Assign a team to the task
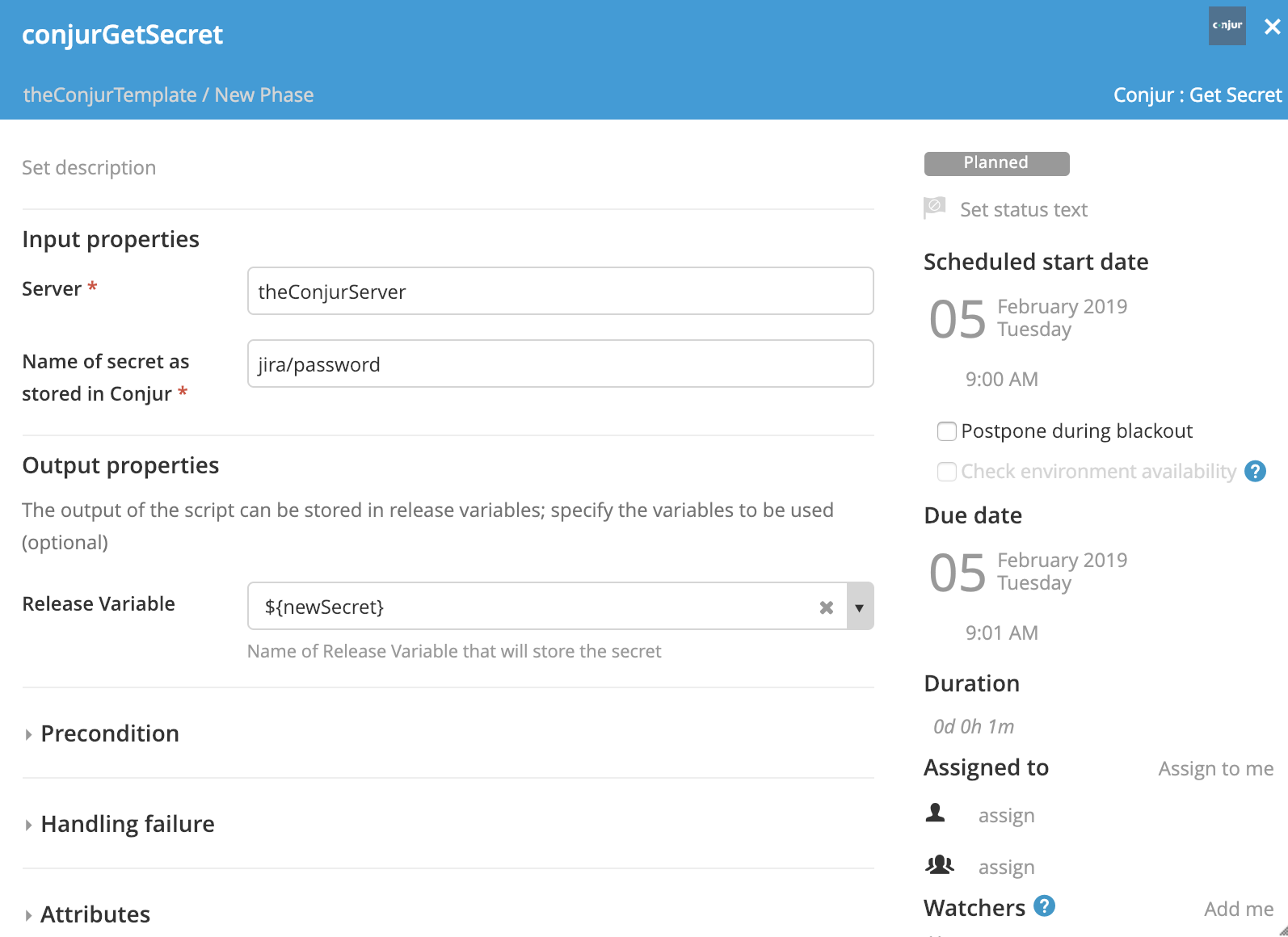This screenshot has height=937, width=1288. [1006, 867]
